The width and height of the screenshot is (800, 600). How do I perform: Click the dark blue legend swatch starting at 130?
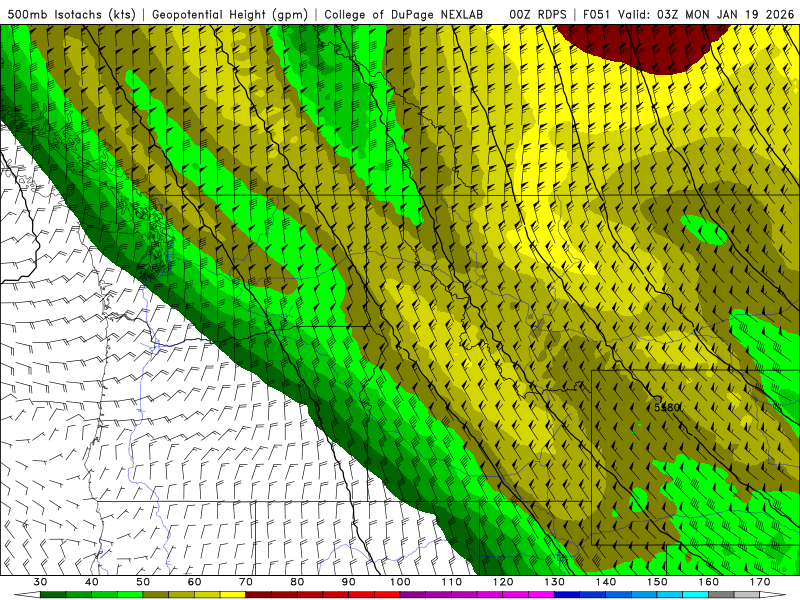[567, 595]
